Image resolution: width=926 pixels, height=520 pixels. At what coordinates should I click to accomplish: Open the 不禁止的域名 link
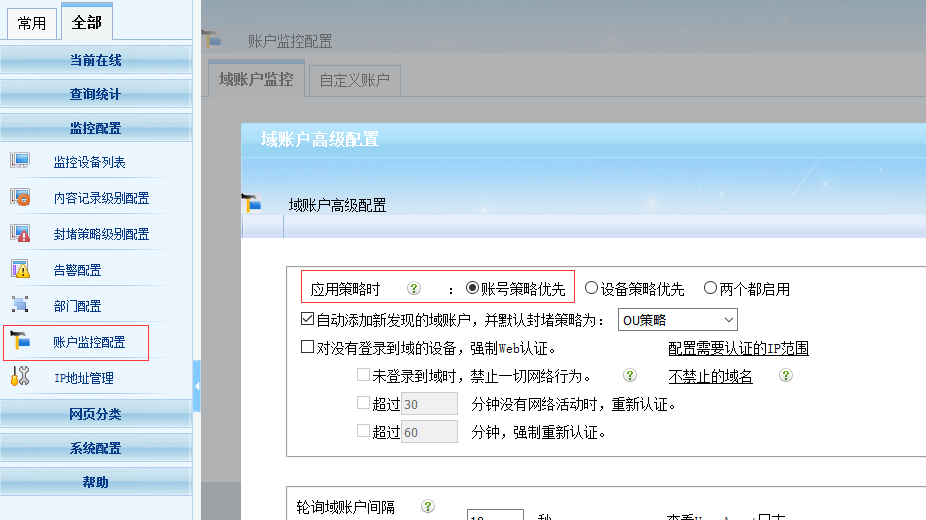click(710, 377)
